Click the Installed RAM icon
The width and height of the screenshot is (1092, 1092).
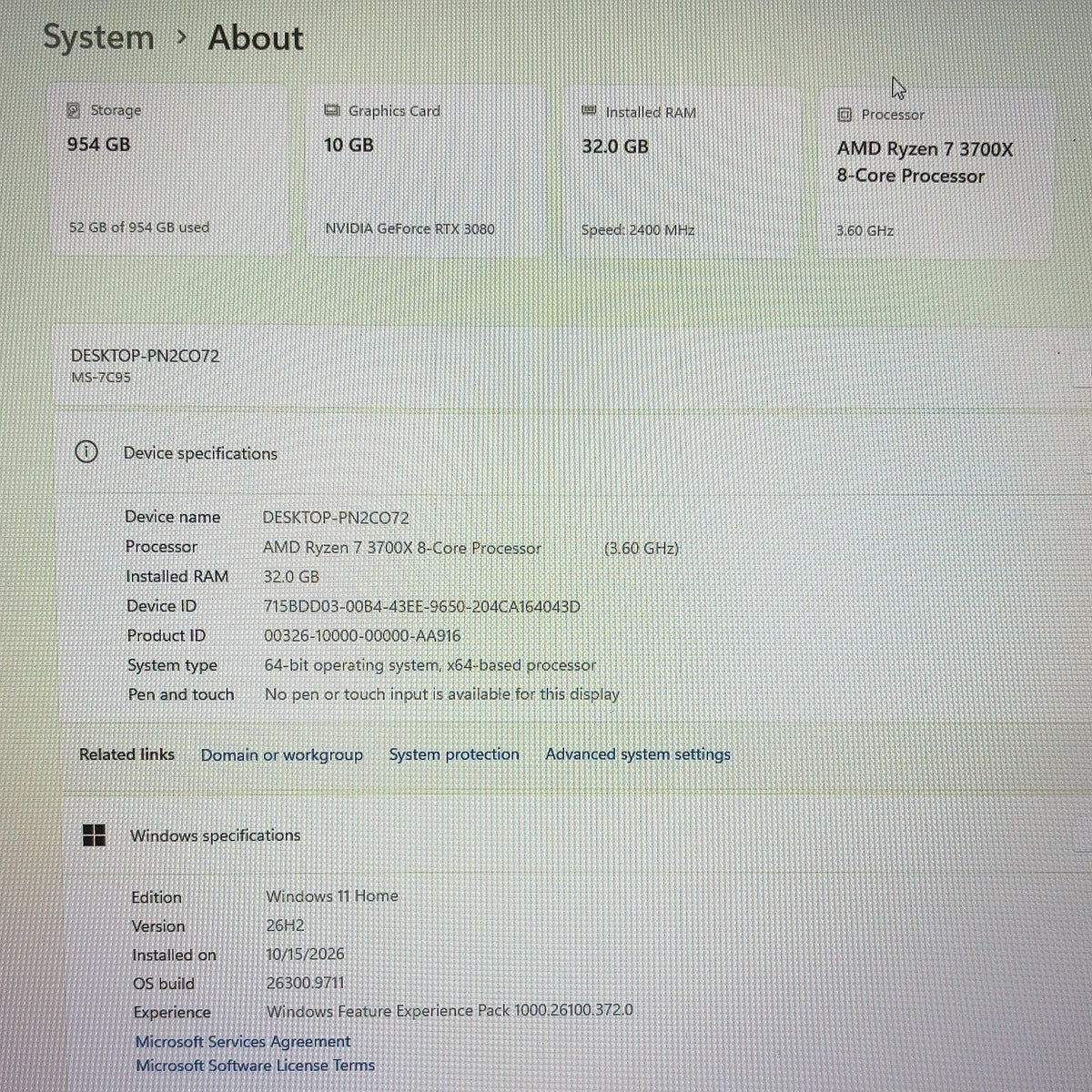(589, 111)
